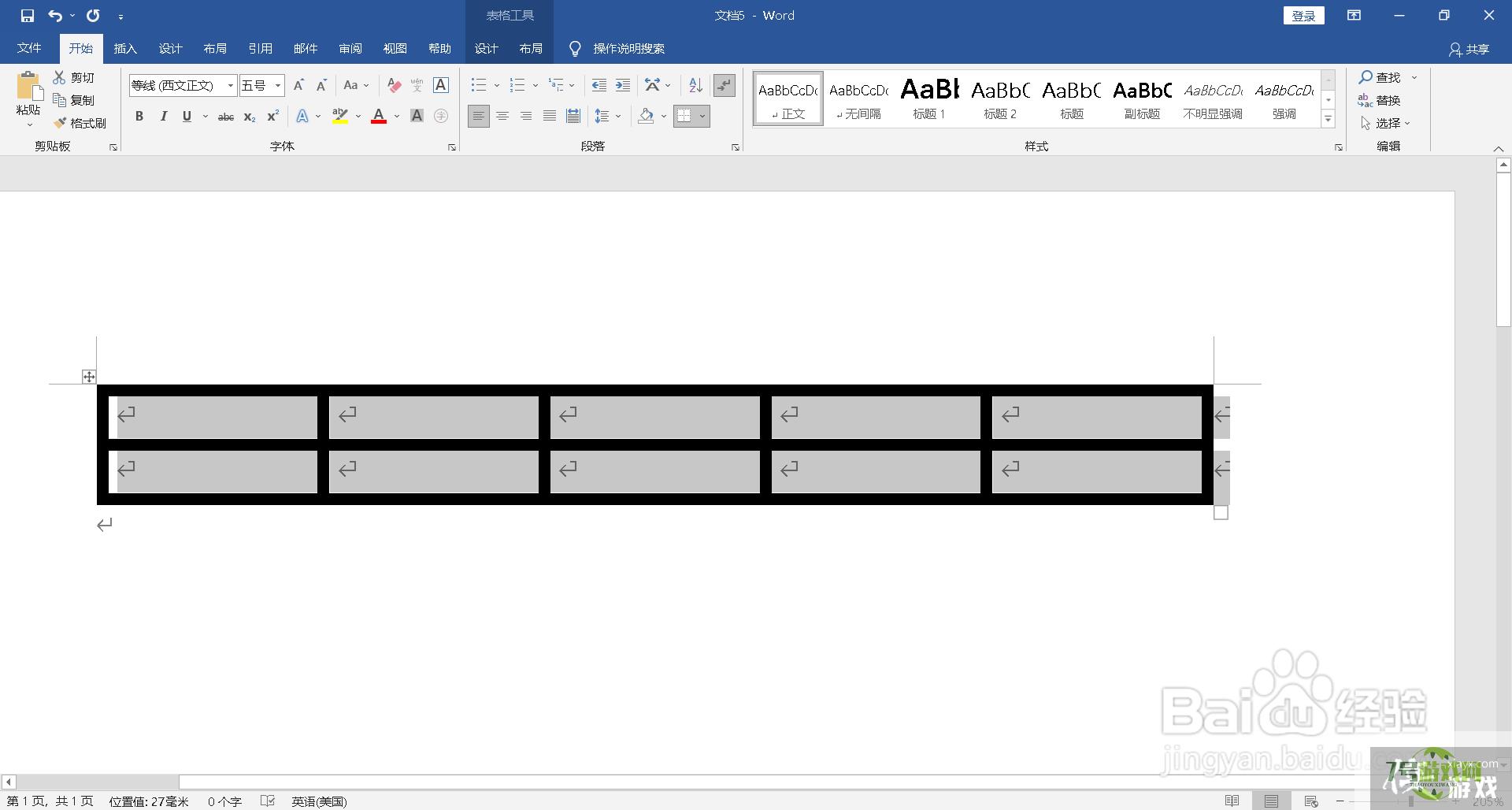The width and height of the screenshot is (1512, 810).
Task: Apply text effects with the outlined A icon
Action: [302, 116]
